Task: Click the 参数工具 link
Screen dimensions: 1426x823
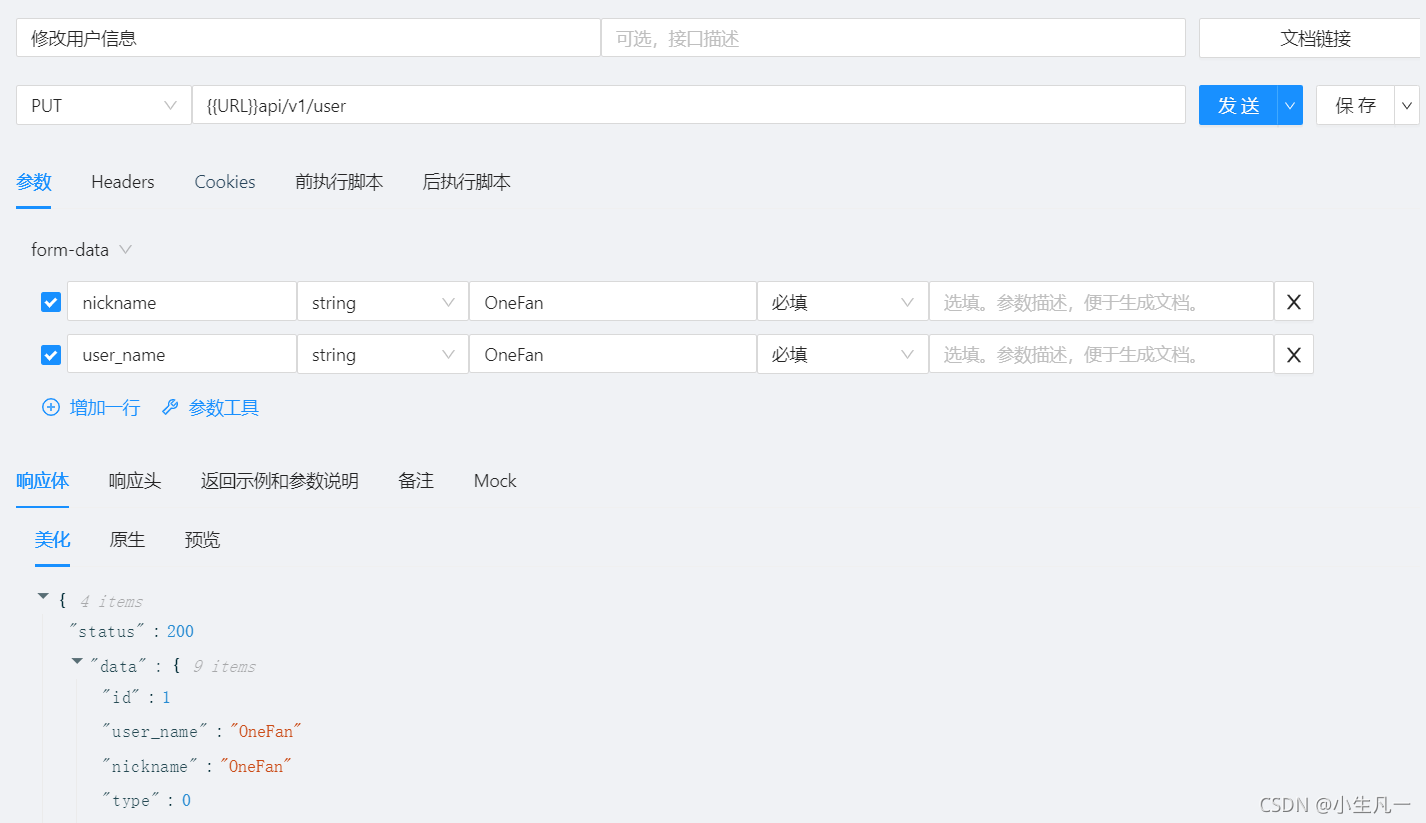Action: coord(224,407)
